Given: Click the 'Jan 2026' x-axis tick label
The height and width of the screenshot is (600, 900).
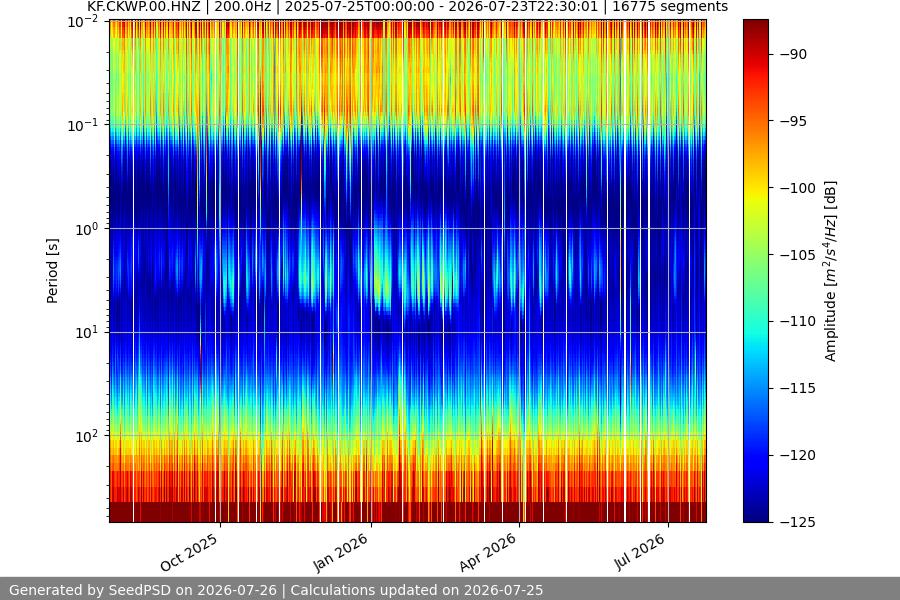Looking at the screenshot, I should tap(341, 552).
